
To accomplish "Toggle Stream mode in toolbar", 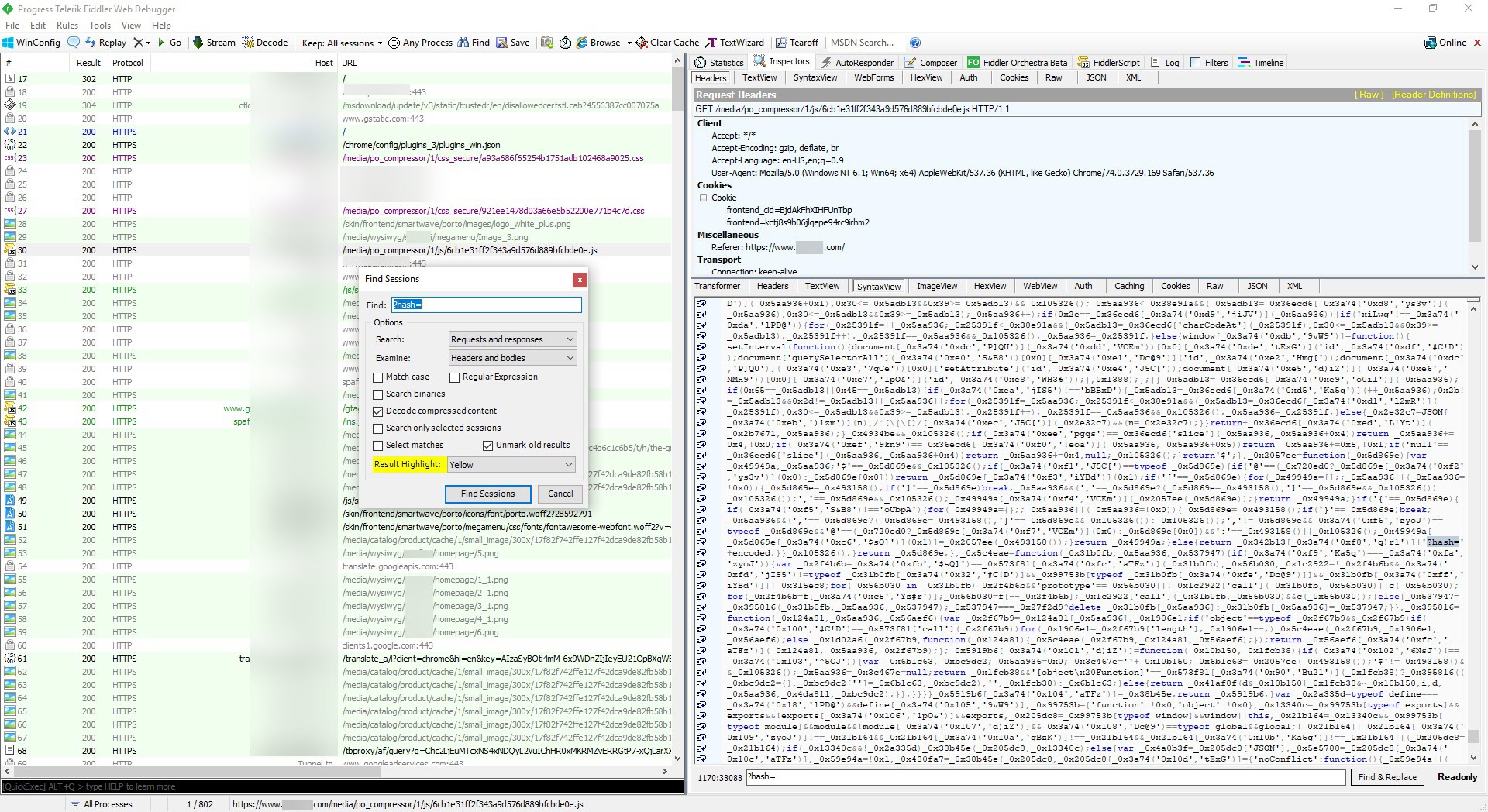I will tap(214, 43).
